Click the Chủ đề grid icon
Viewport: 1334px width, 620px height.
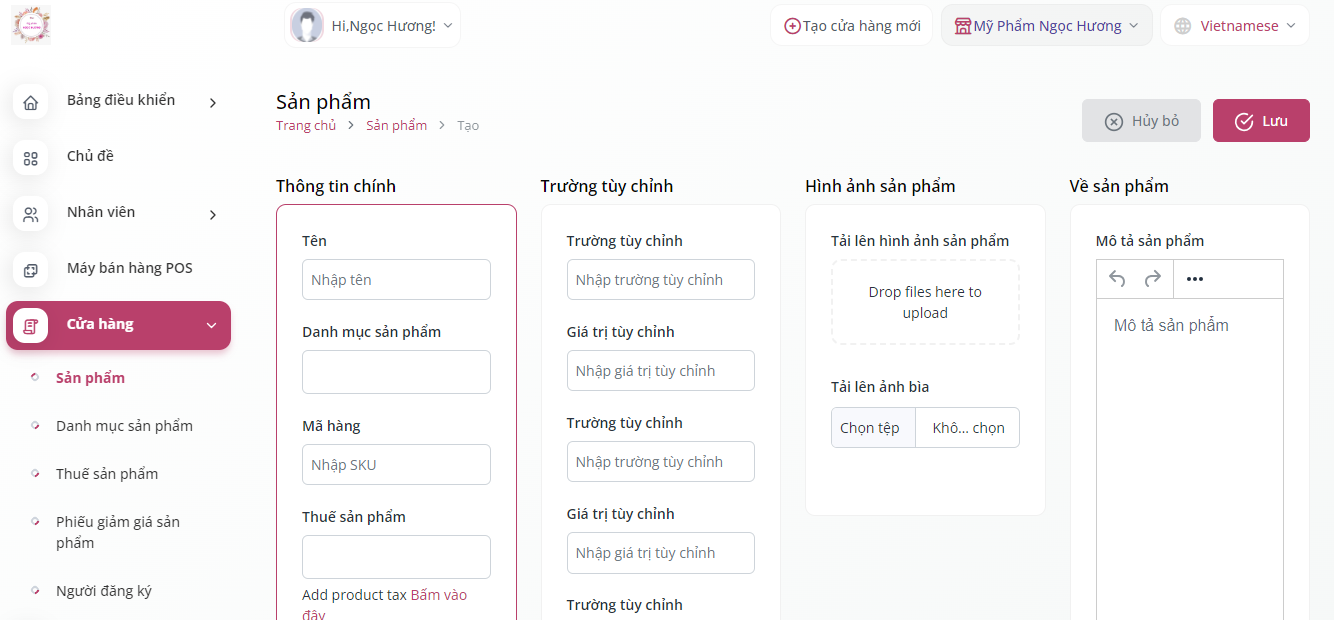tap(31, 158)
